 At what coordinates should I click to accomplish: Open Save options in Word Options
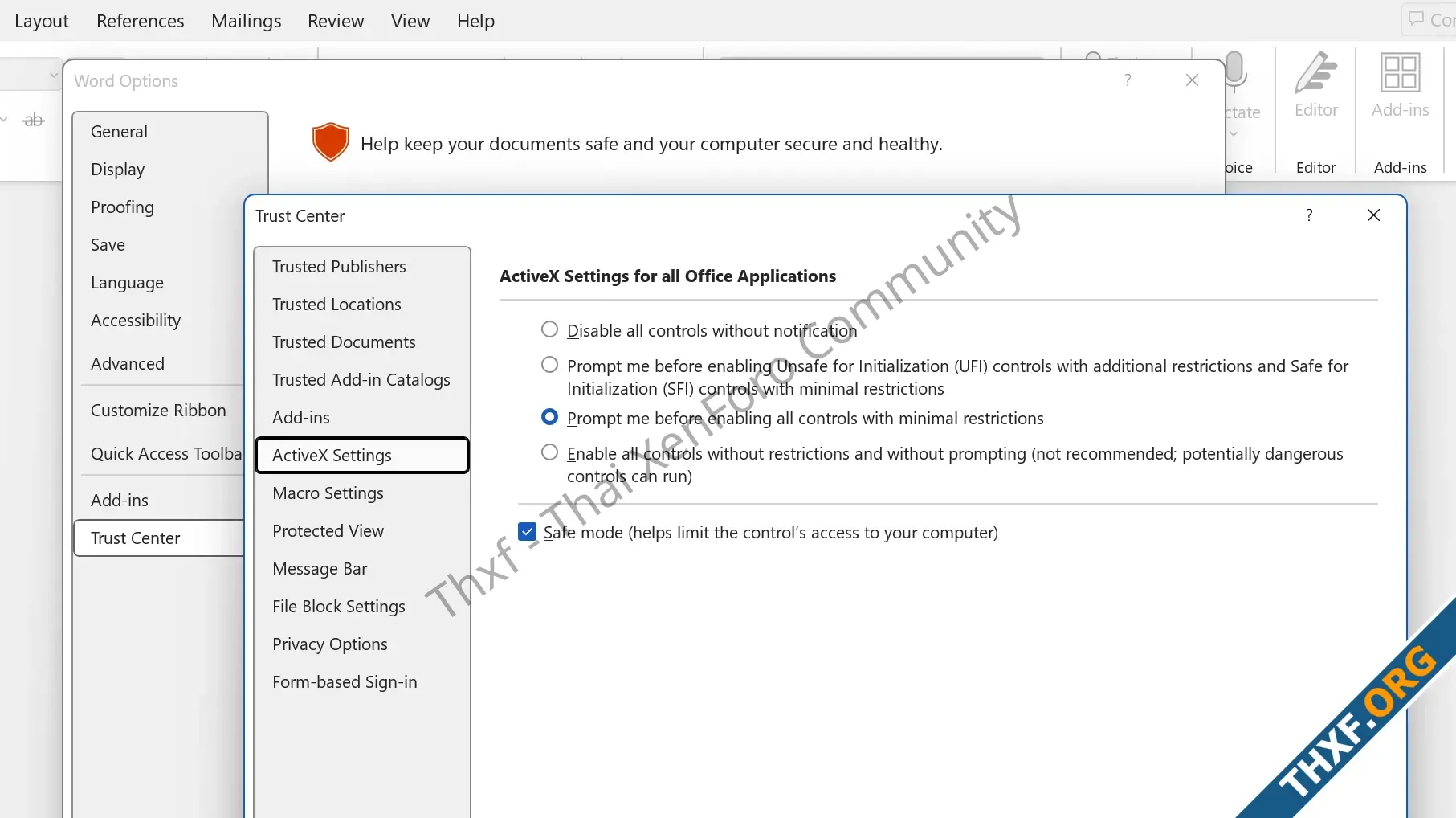point(159,244)
